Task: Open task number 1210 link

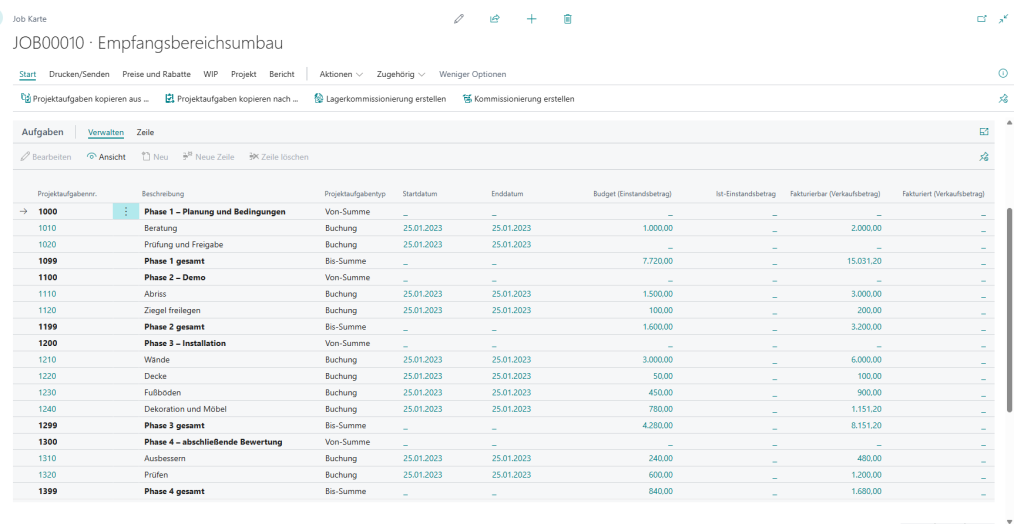Action: point(47,360)
